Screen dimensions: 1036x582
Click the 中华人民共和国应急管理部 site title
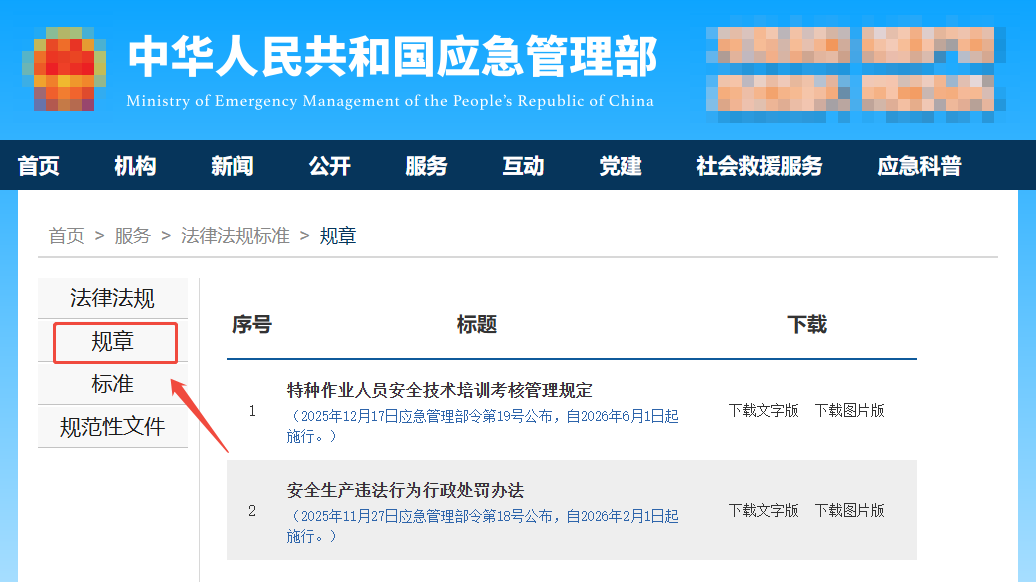tap(392, 58)
